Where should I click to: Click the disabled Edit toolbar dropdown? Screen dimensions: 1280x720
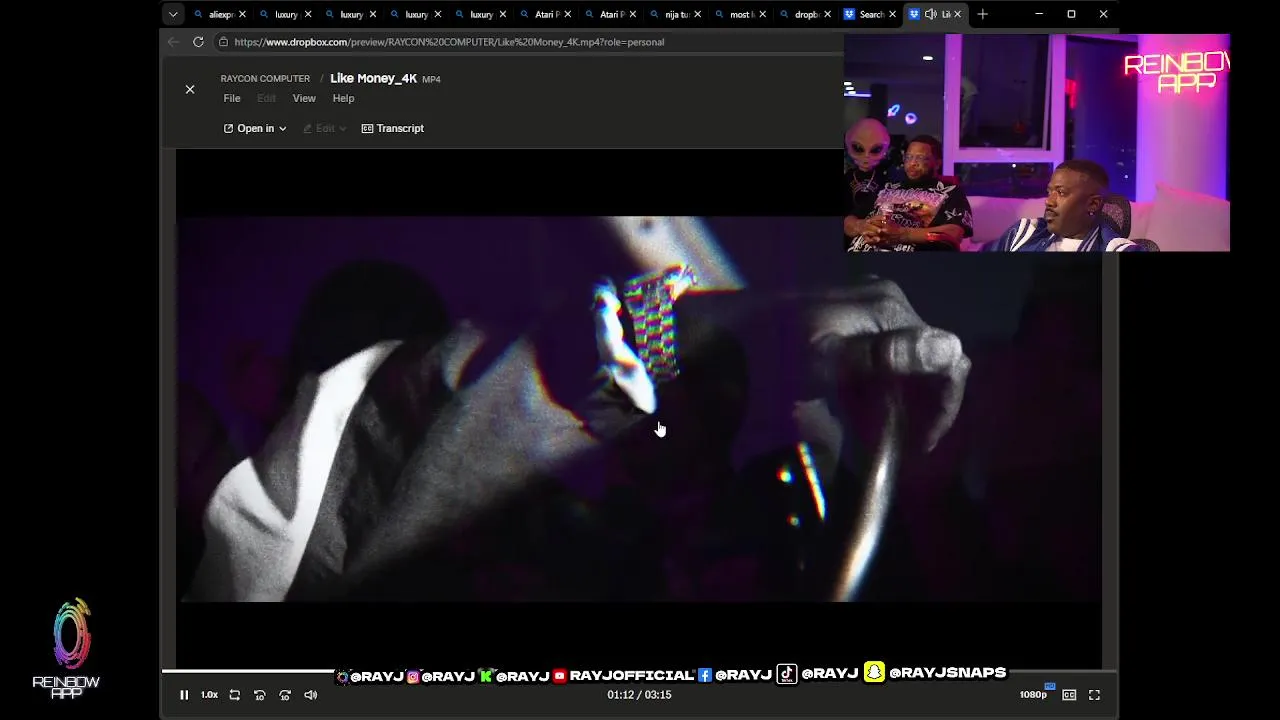pyautogui.click(x=325, y=128)
